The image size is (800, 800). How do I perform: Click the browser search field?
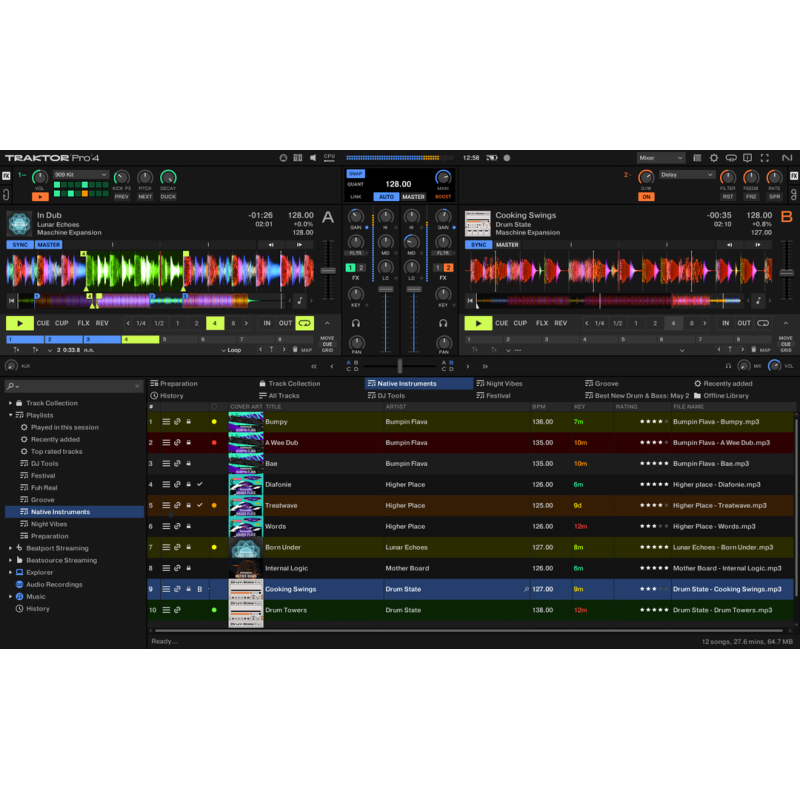tap(74, 386)
